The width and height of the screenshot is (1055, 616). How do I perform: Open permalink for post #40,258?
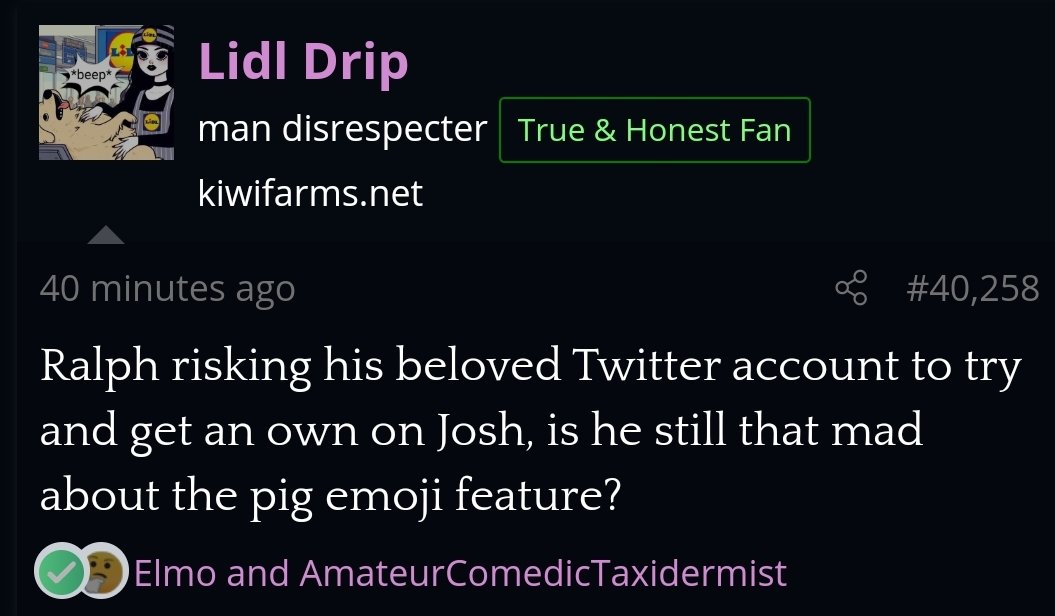pyautogui.click(x=972, y=288)
